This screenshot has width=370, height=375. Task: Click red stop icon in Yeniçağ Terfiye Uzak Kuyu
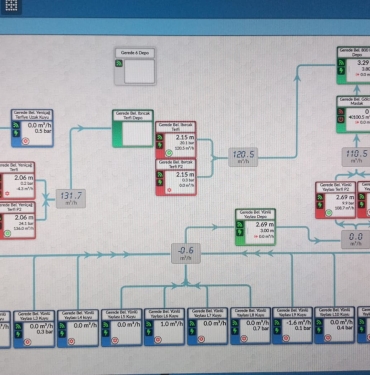[25, 141]
